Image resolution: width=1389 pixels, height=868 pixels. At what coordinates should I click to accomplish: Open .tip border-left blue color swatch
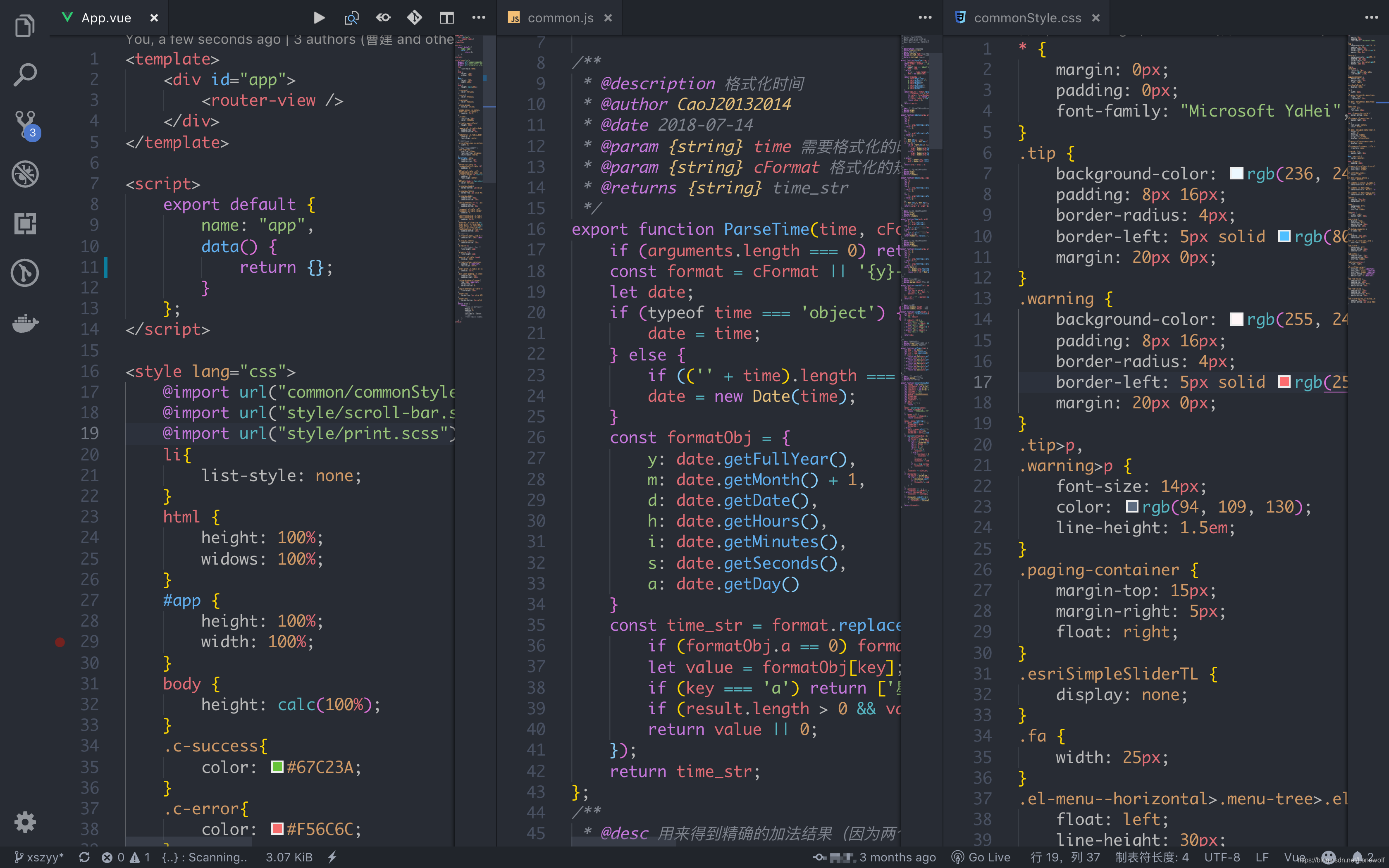(x=1284, y=236)
